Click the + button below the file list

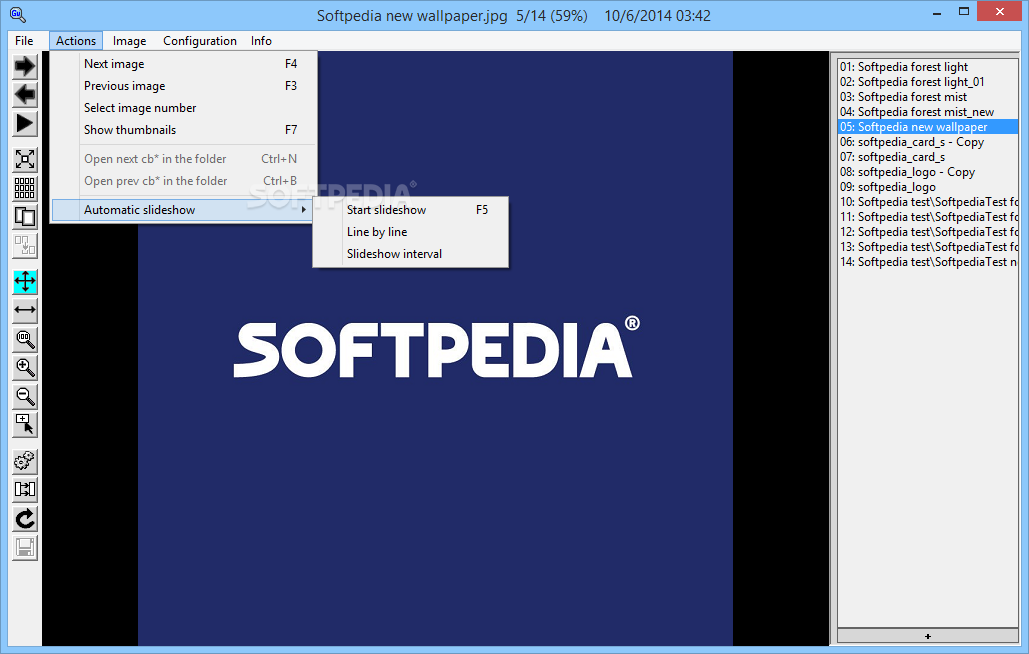tap(927, 636)
